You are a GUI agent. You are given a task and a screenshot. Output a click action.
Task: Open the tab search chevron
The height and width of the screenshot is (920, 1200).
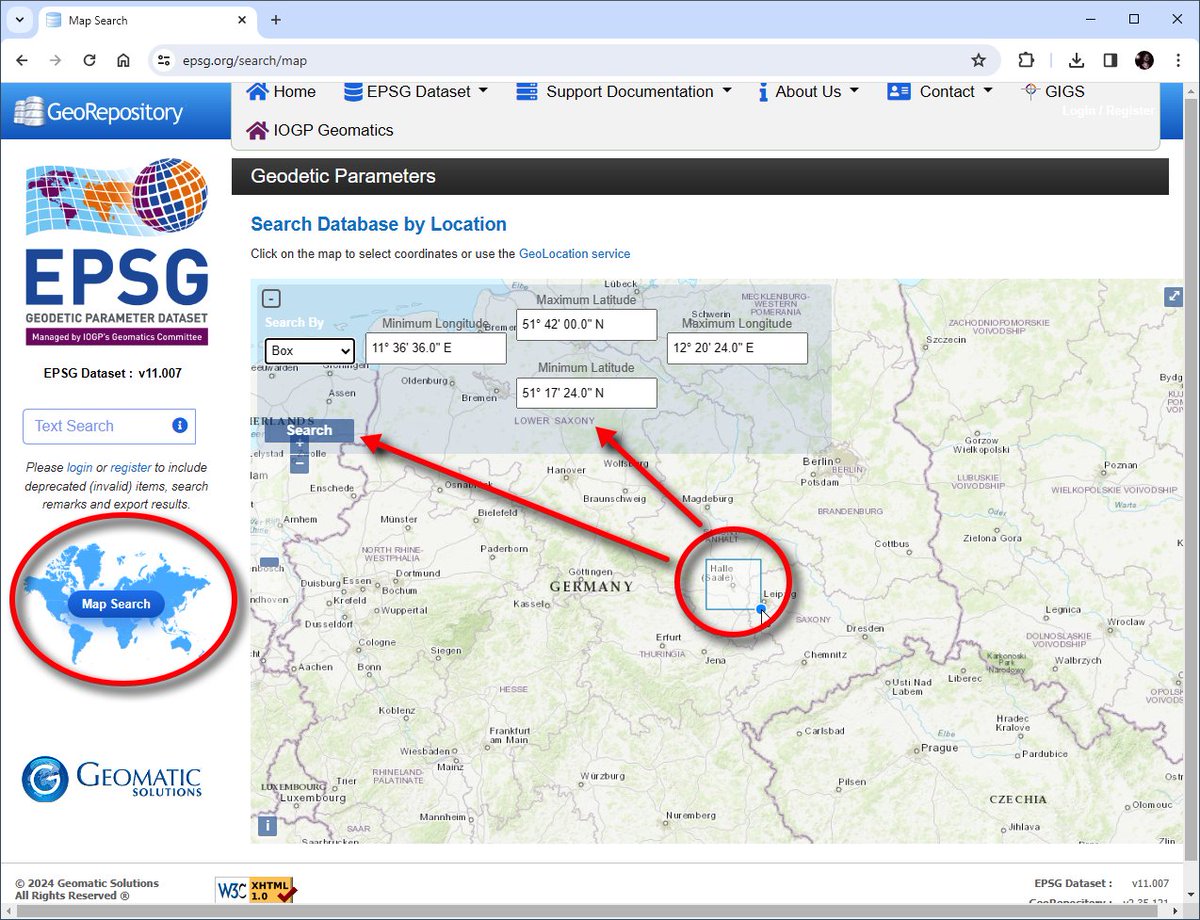pyautogui.click(x=19, y=19)
